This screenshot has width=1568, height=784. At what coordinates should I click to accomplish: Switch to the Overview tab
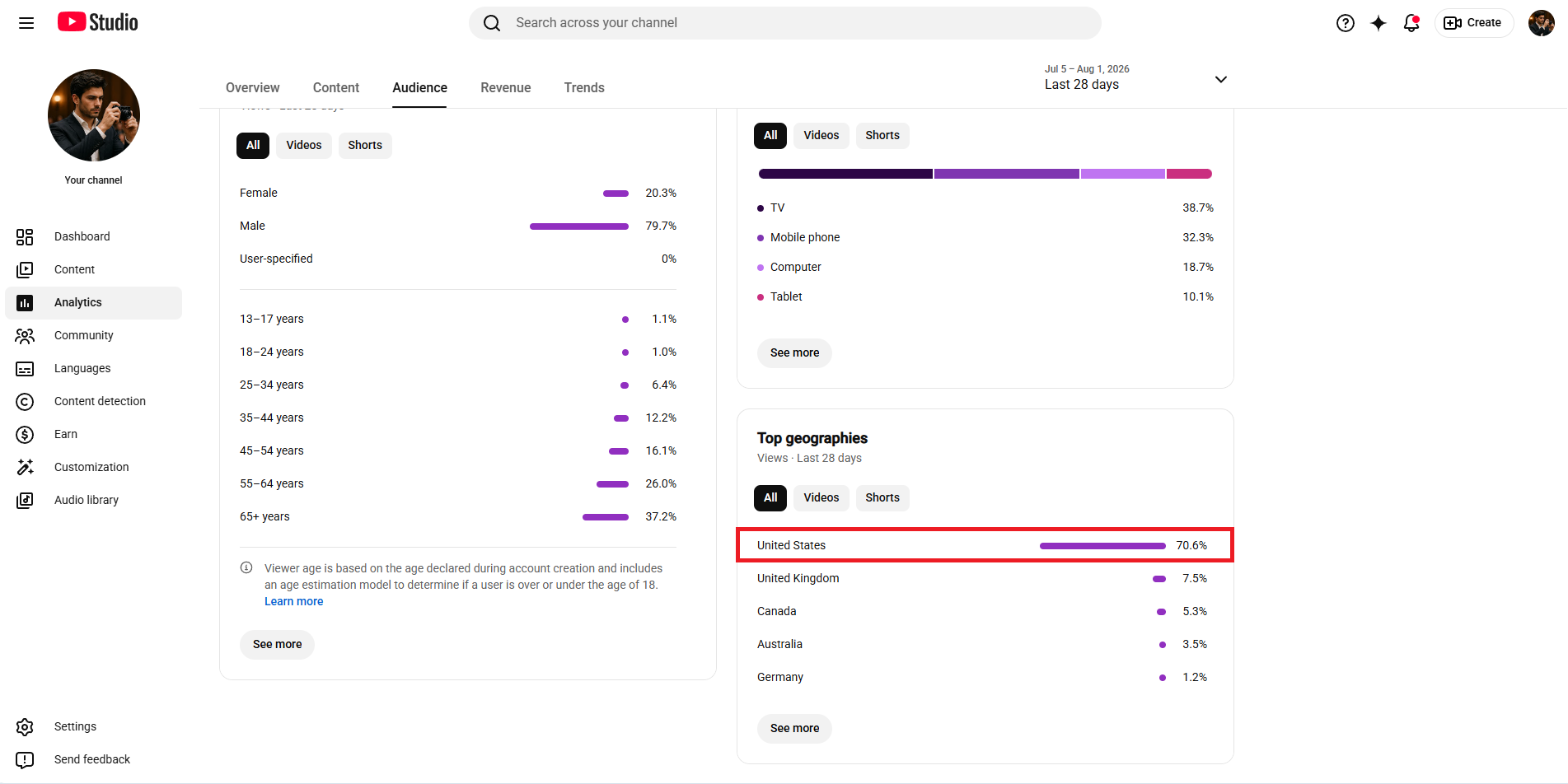pyautogui.click(x=253, y=87)
